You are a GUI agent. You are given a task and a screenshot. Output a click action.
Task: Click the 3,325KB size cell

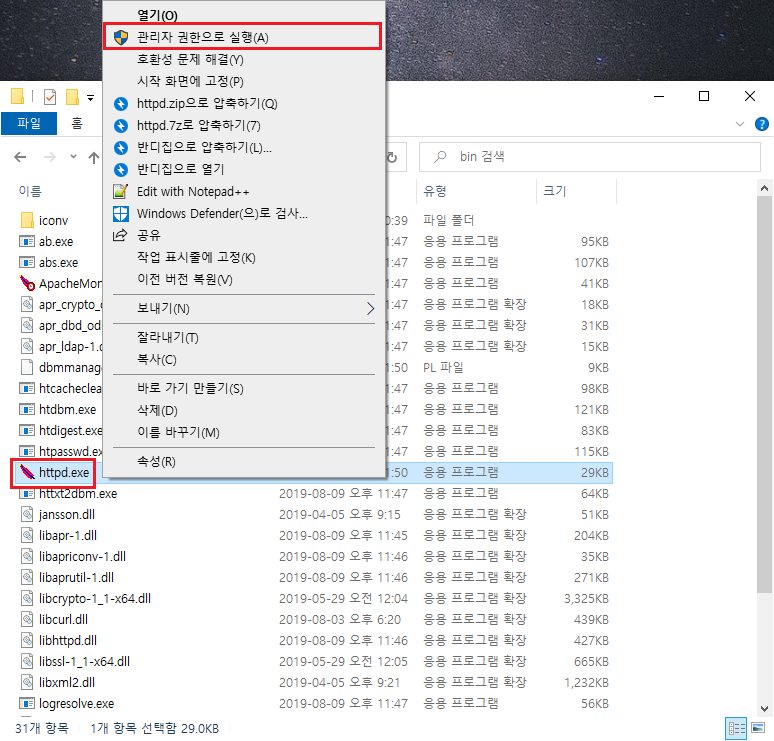coord(586,599)
